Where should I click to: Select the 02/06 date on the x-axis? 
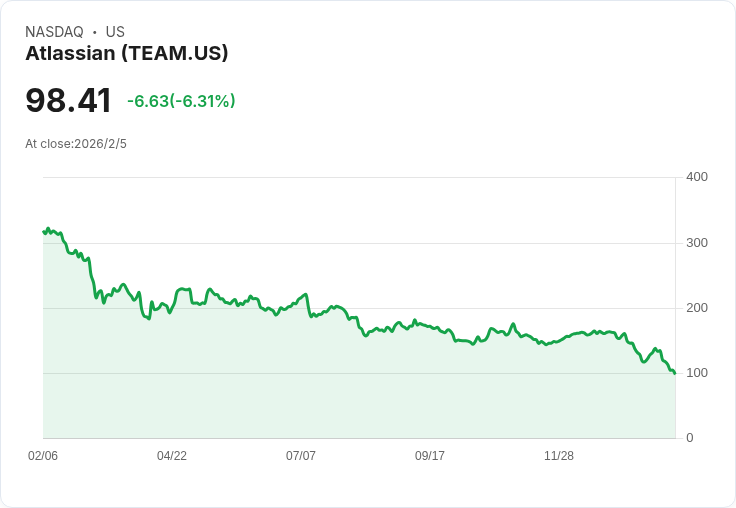click(x=43, y=455)
